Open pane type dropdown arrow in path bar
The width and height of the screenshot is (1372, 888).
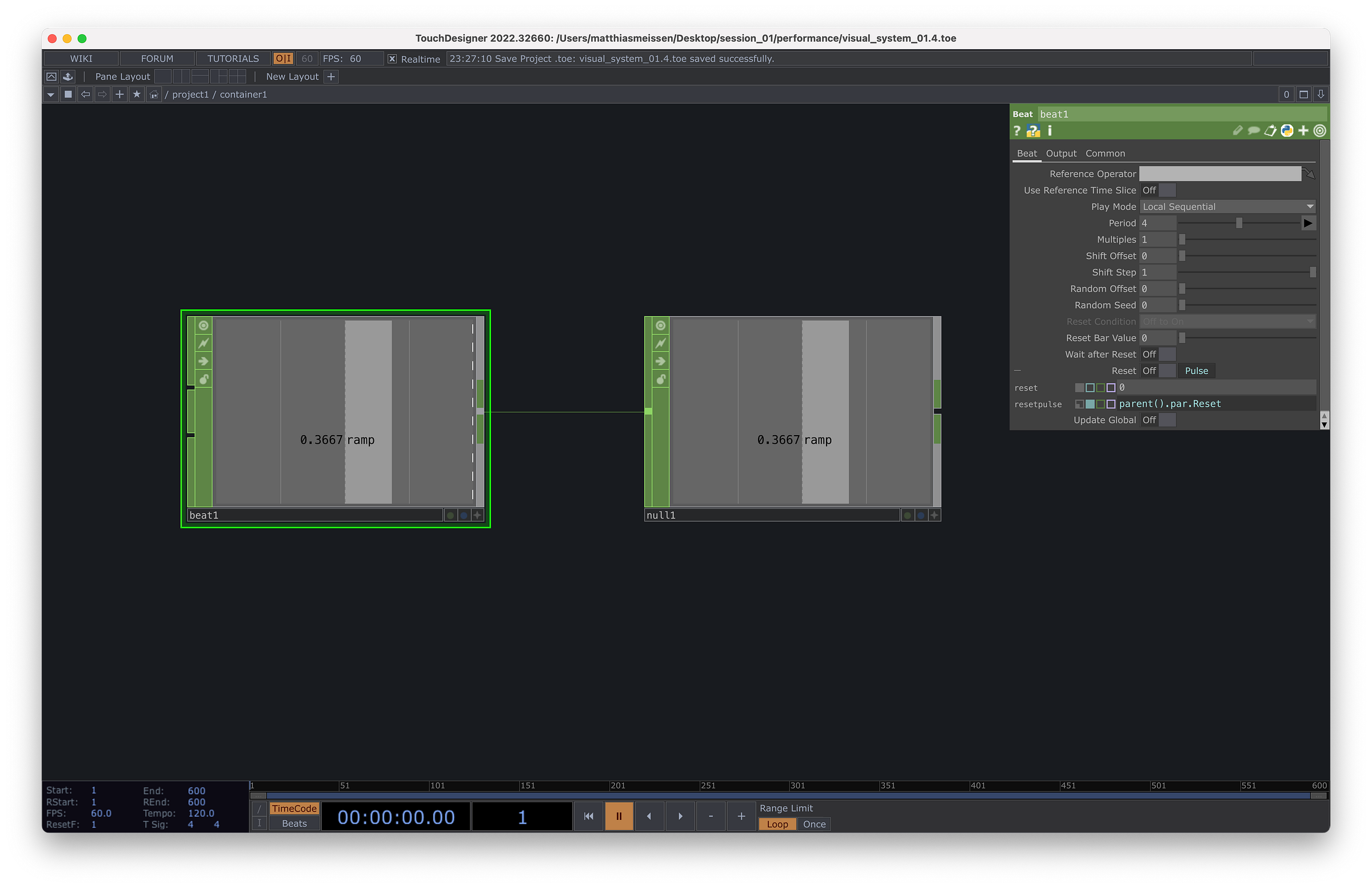click(x=51, y=94)
